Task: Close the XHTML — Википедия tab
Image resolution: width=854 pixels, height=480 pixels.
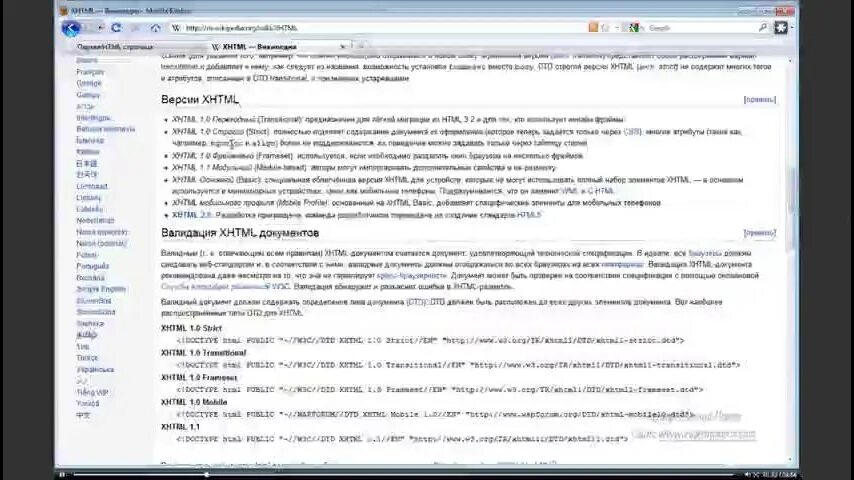Action: [x=343, y=47]
